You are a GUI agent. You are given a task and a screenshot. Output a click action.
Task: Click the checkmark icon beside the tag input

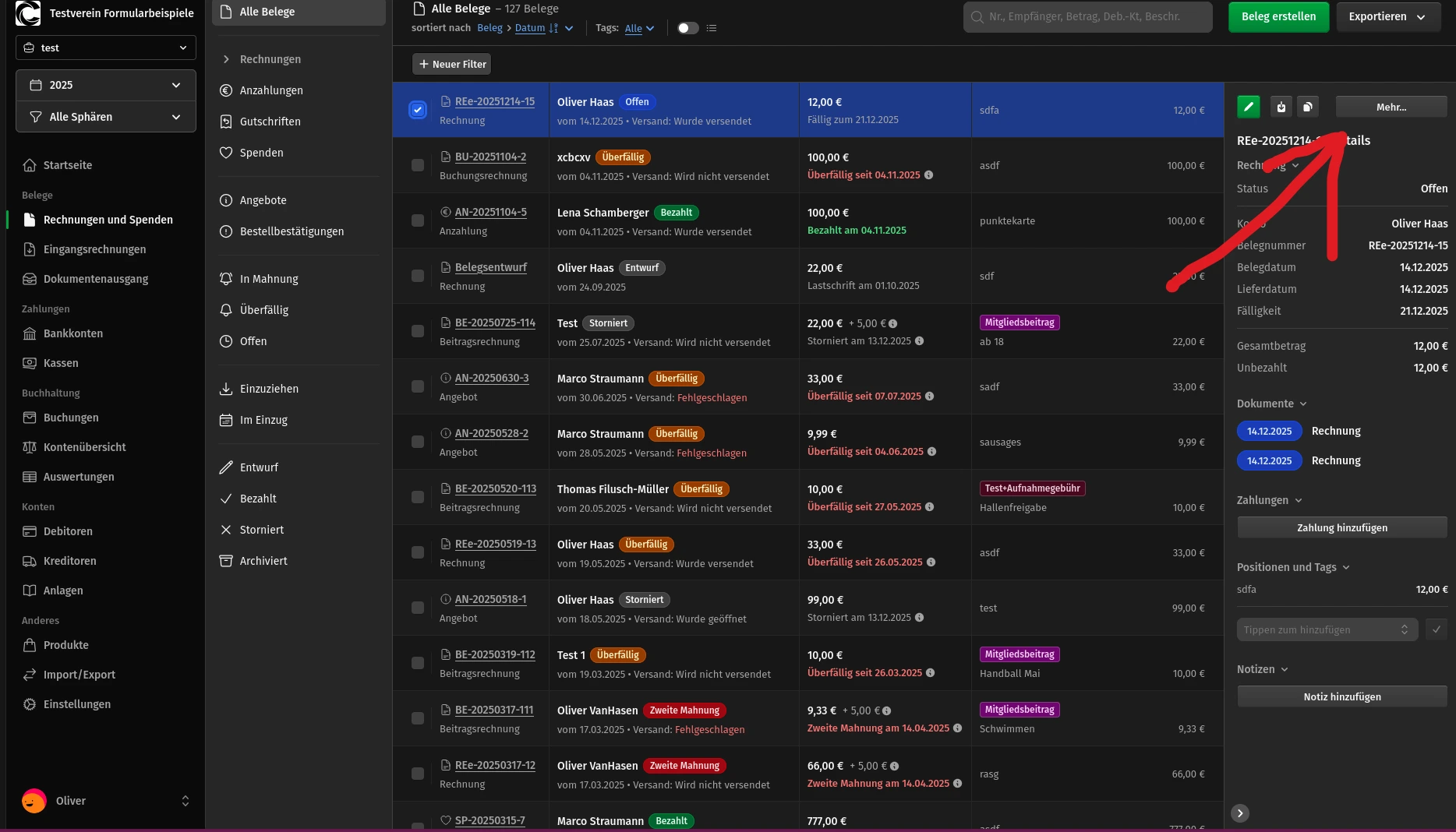coord(1436,629)
